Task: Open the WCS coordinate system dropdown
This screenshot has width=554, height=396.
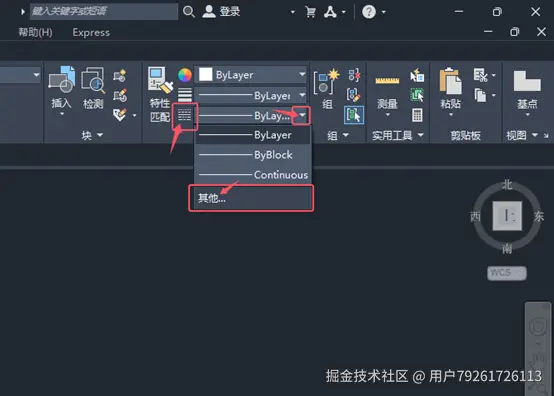Action: [507, 273]
